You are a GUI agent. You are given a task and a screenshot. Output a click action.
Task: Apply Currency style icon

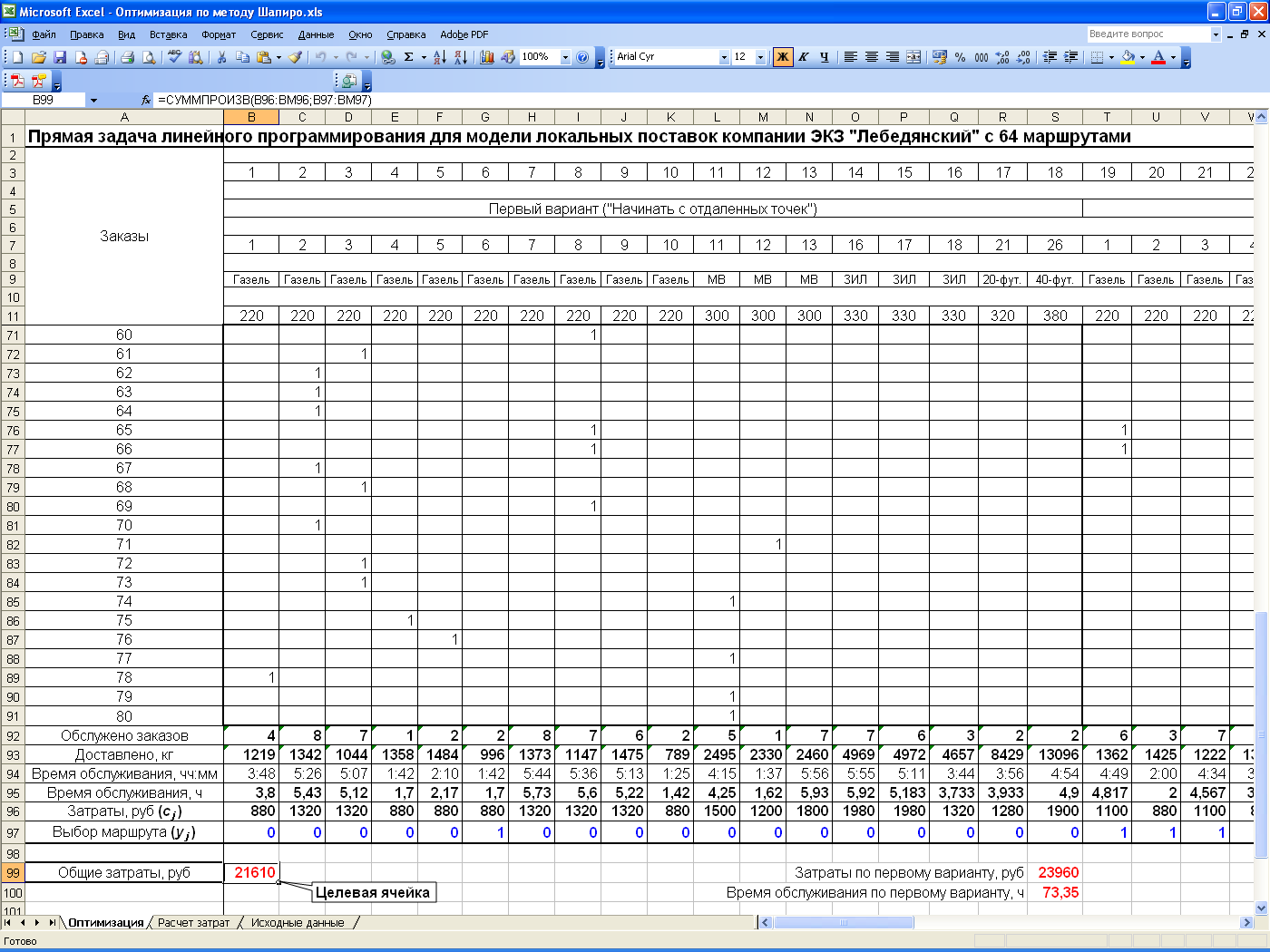pos(939,57)
